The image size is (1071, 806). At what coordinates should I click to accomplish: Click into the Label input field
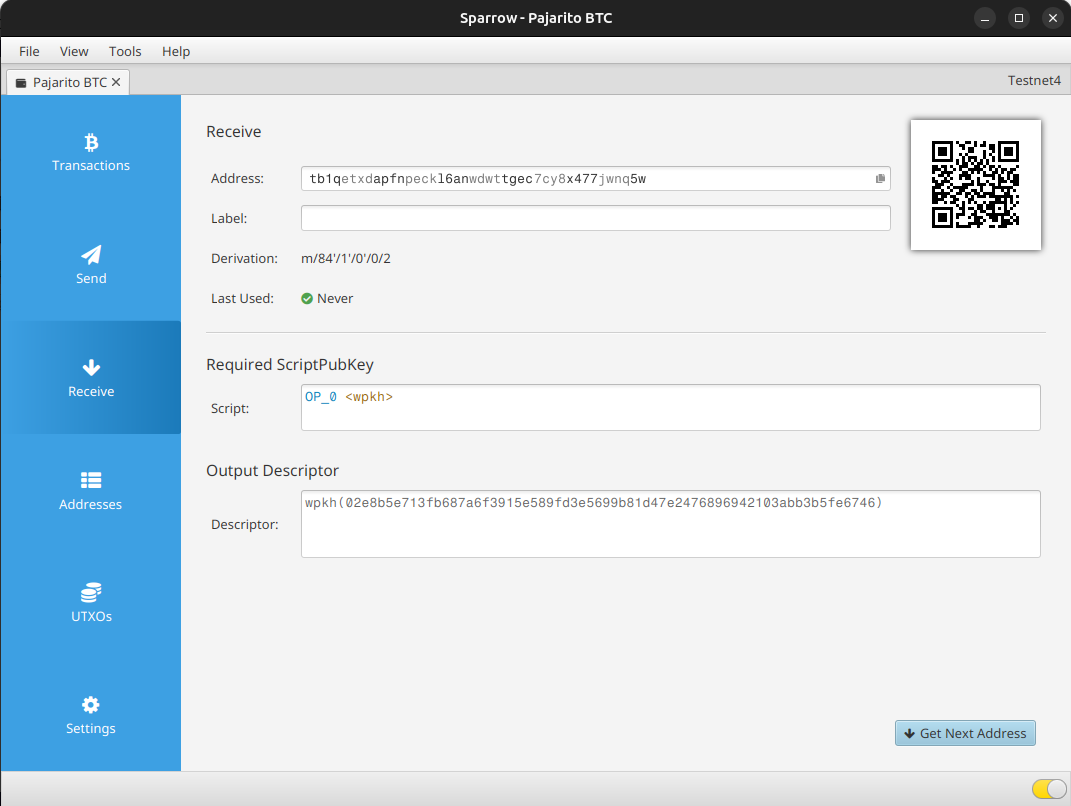coord(596,218)
